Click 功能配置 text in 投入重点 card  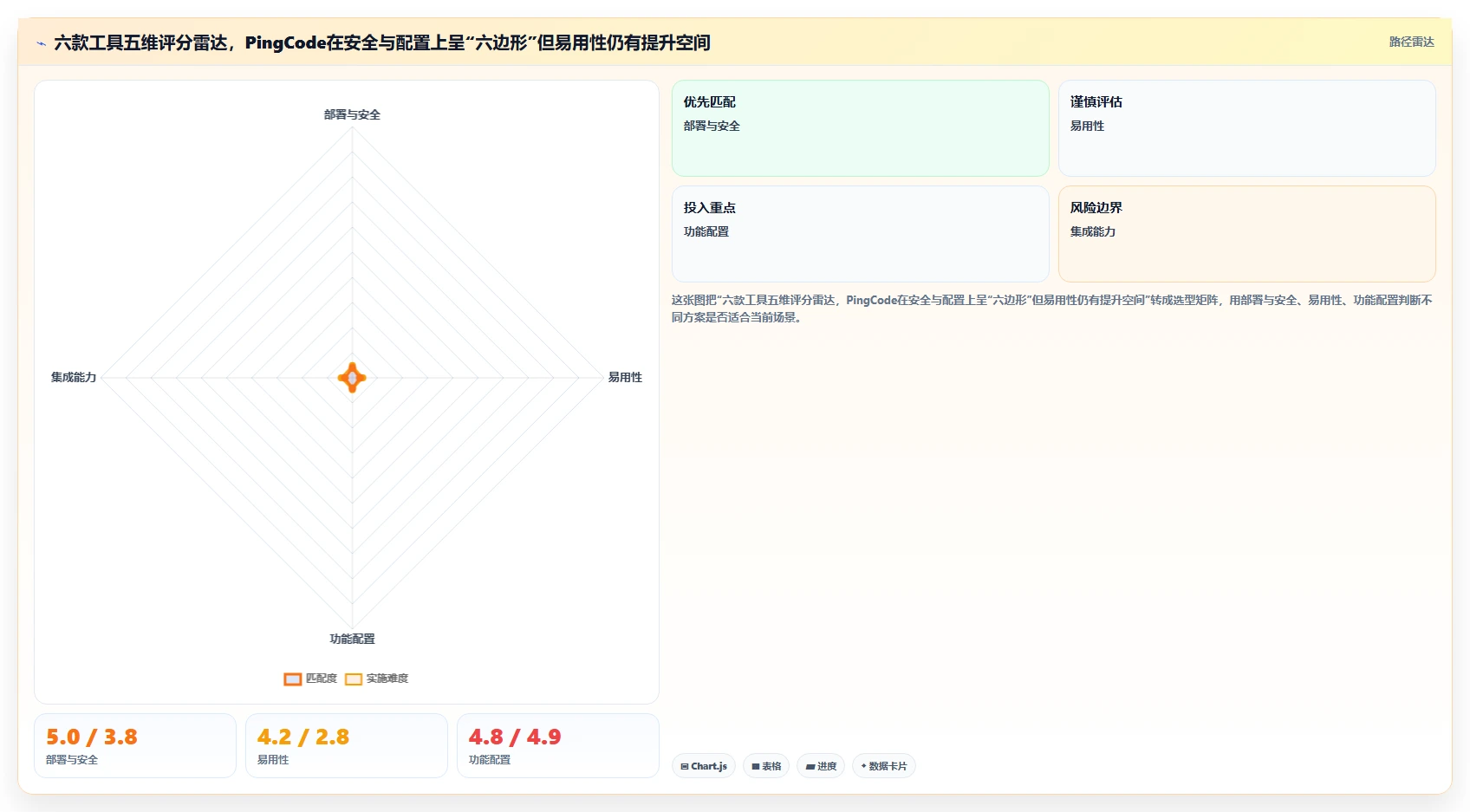coord(706,231)
